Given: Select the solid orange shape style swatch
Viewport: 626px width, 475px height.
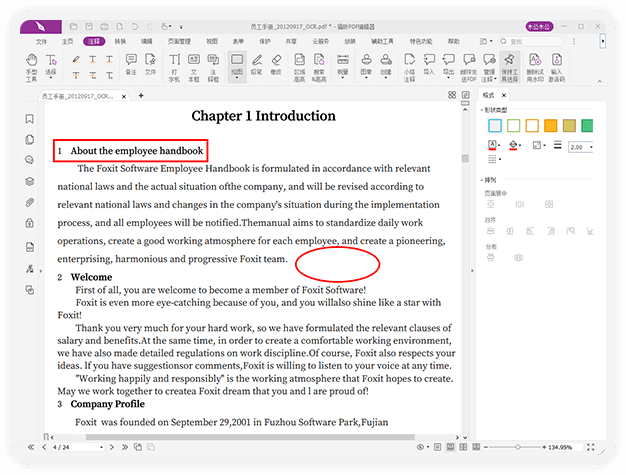Looking at the screenshot, I should click(x=550, y=125).
